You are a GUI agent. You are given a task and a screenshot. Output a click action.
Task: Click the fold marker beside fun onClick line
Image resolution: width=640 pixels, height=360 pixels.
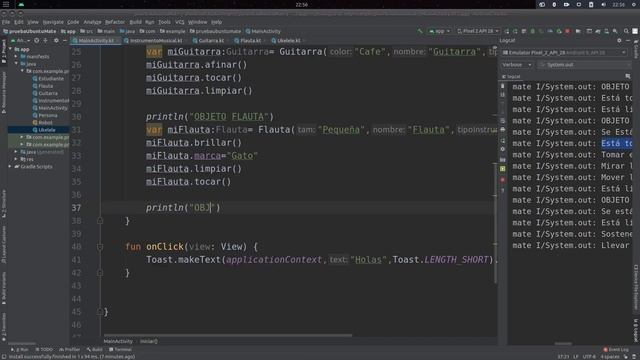click(100, 247)
